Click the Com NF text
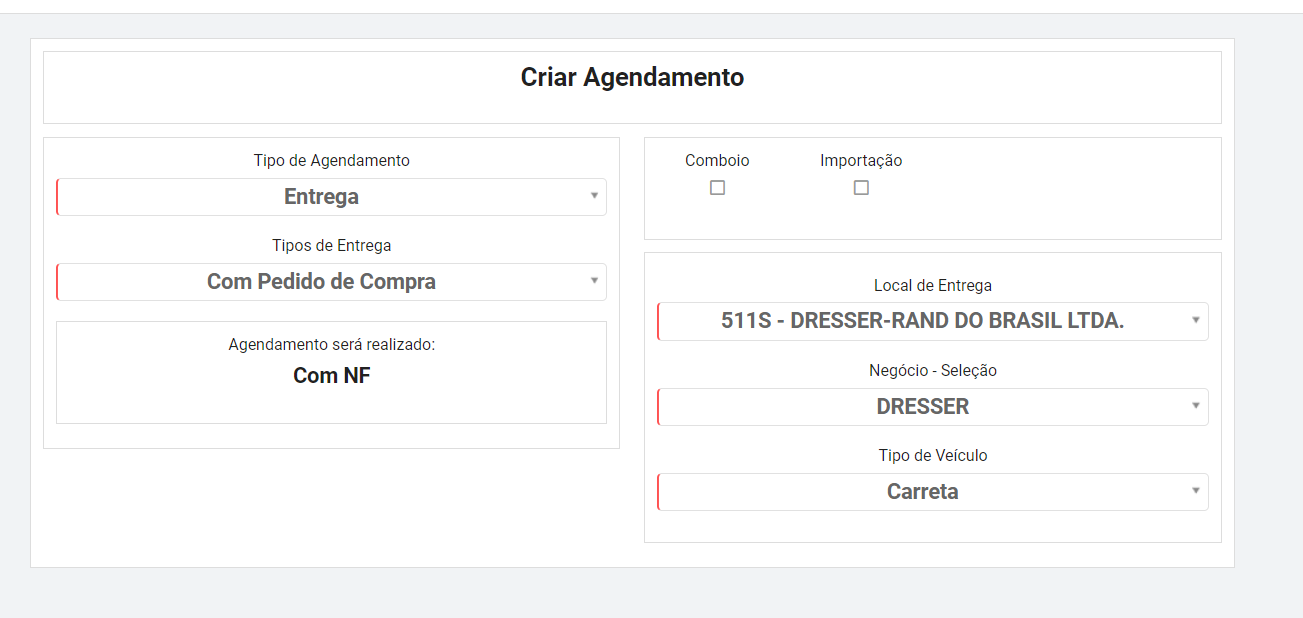This screenshot has height=618, width=1303. click(x=331, y=376)
